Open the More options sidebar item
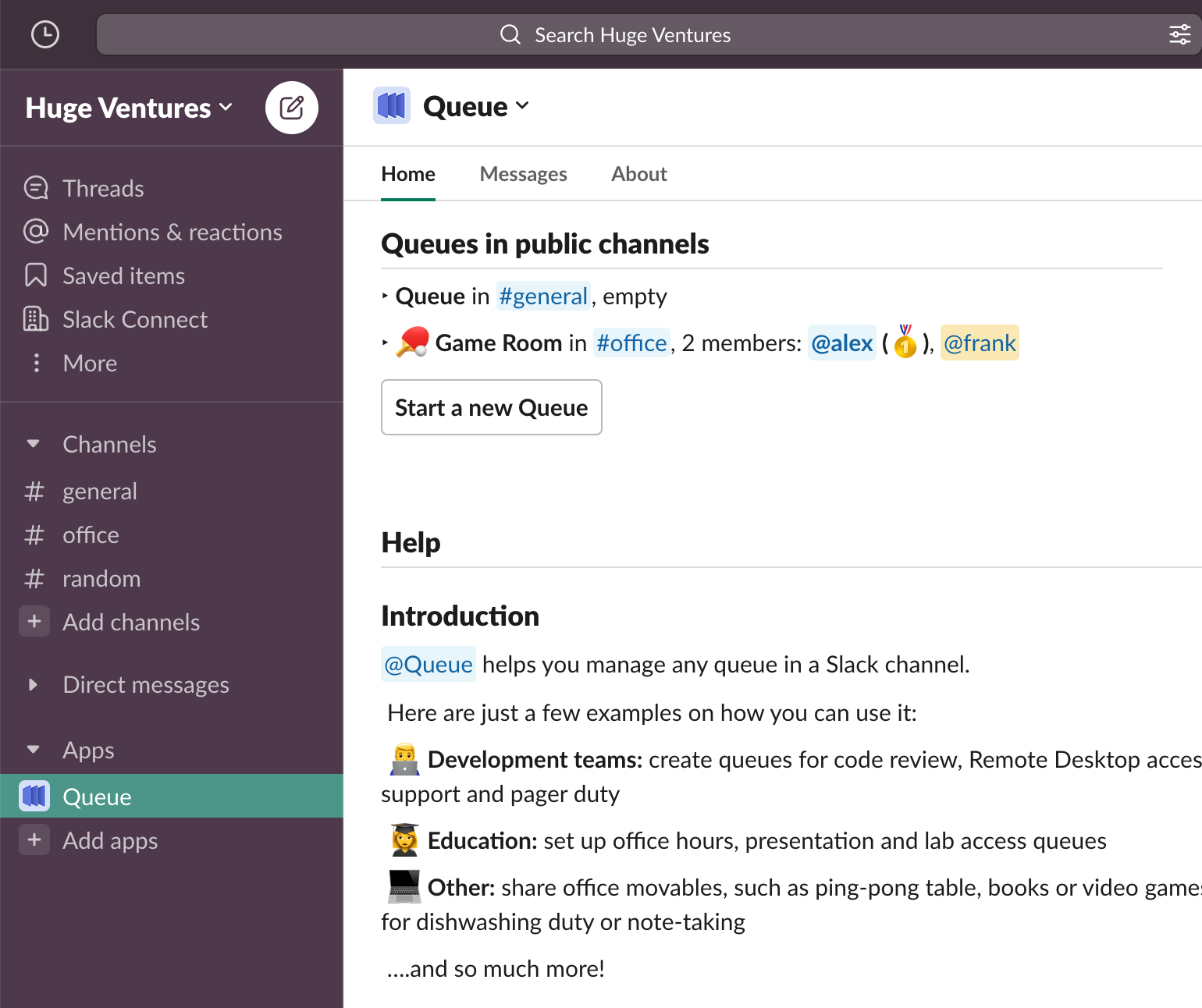Screen dimensions: 1202x1008 point(89,363)
